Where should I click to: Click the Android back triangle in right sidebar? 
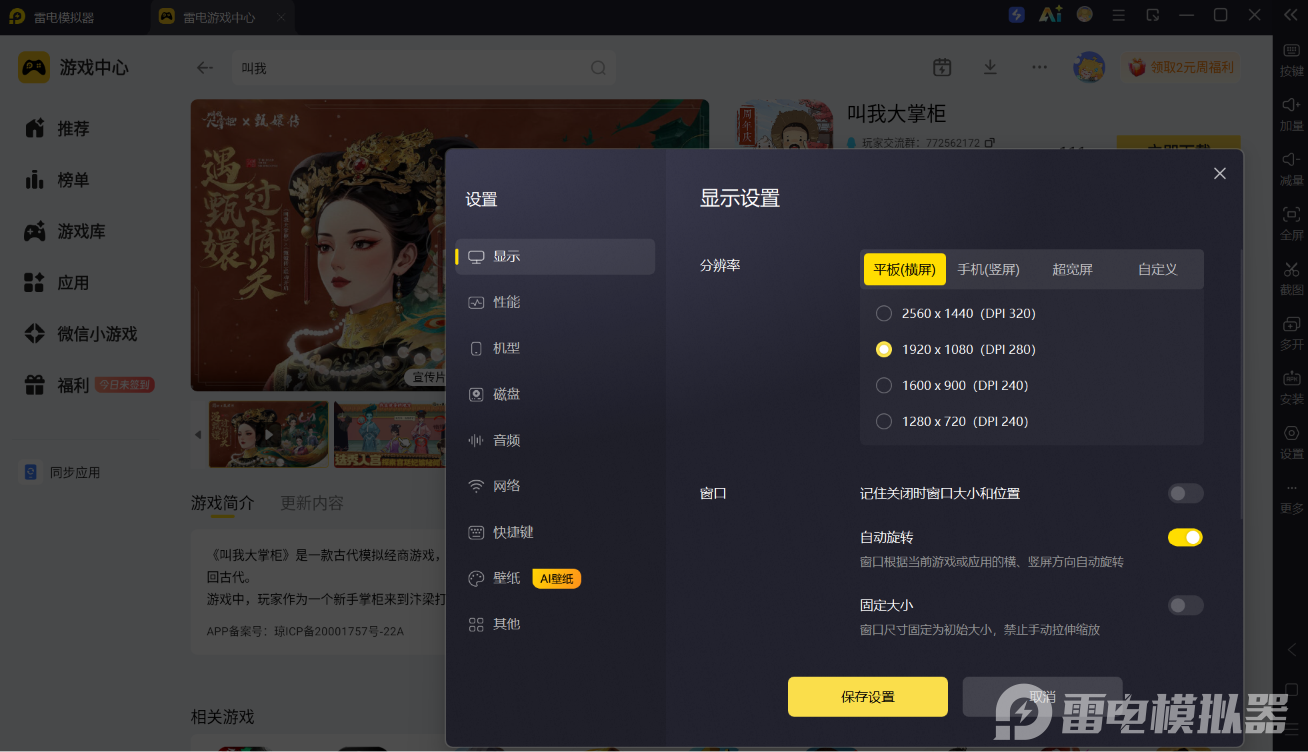coord(1291,649)
